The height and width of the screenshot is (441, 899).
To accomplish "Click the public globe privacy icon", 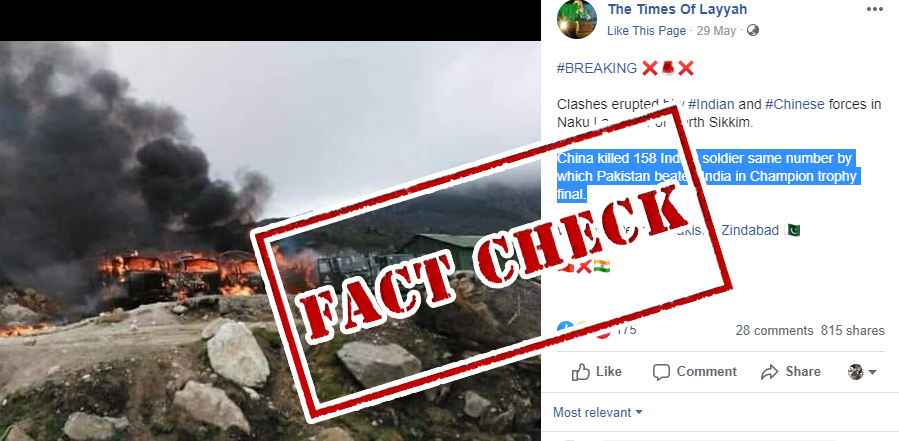I will click(753, 30).
